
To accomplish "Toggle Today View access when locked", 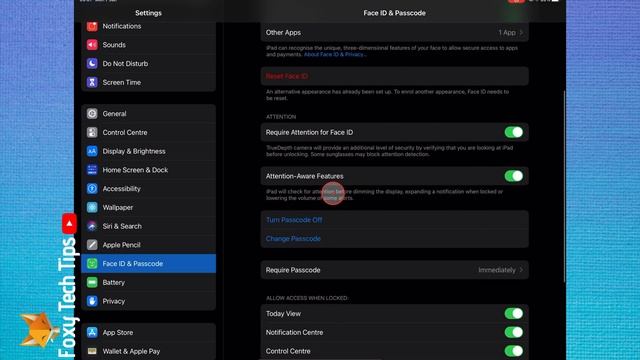I will [513, 313].
